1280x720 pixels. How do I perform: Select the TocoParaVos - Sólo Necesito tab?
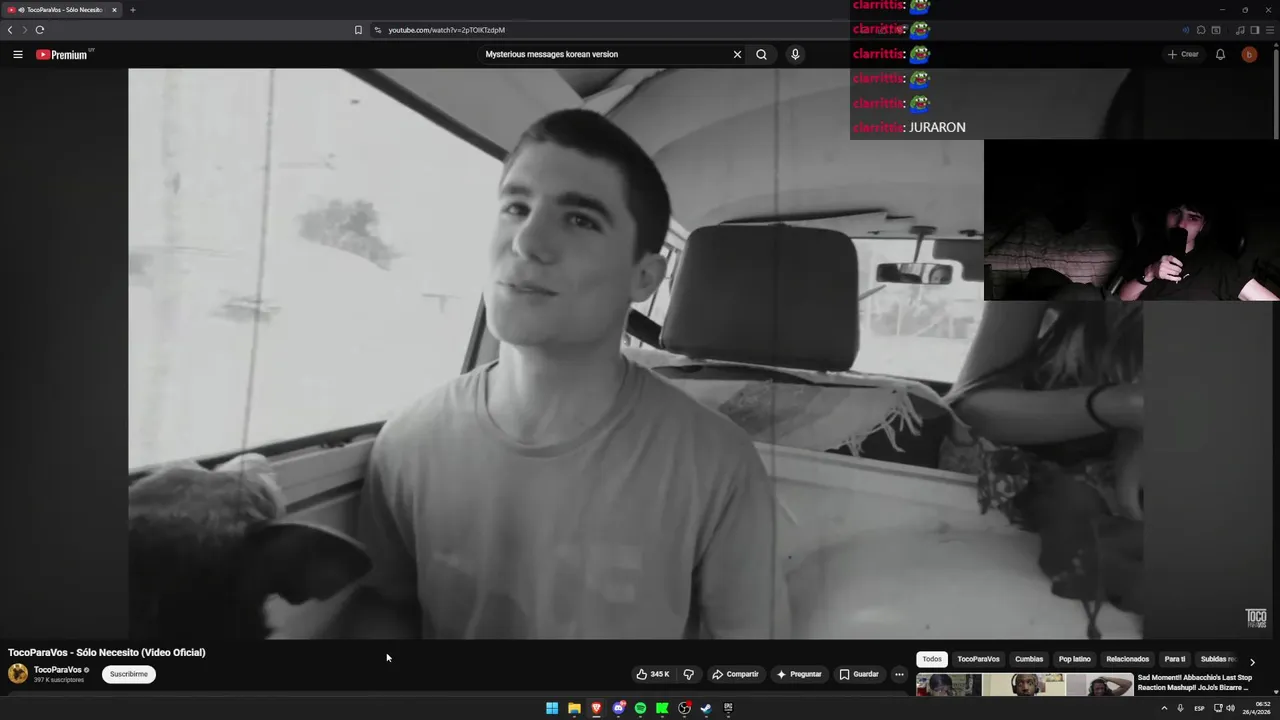[62, 10]
